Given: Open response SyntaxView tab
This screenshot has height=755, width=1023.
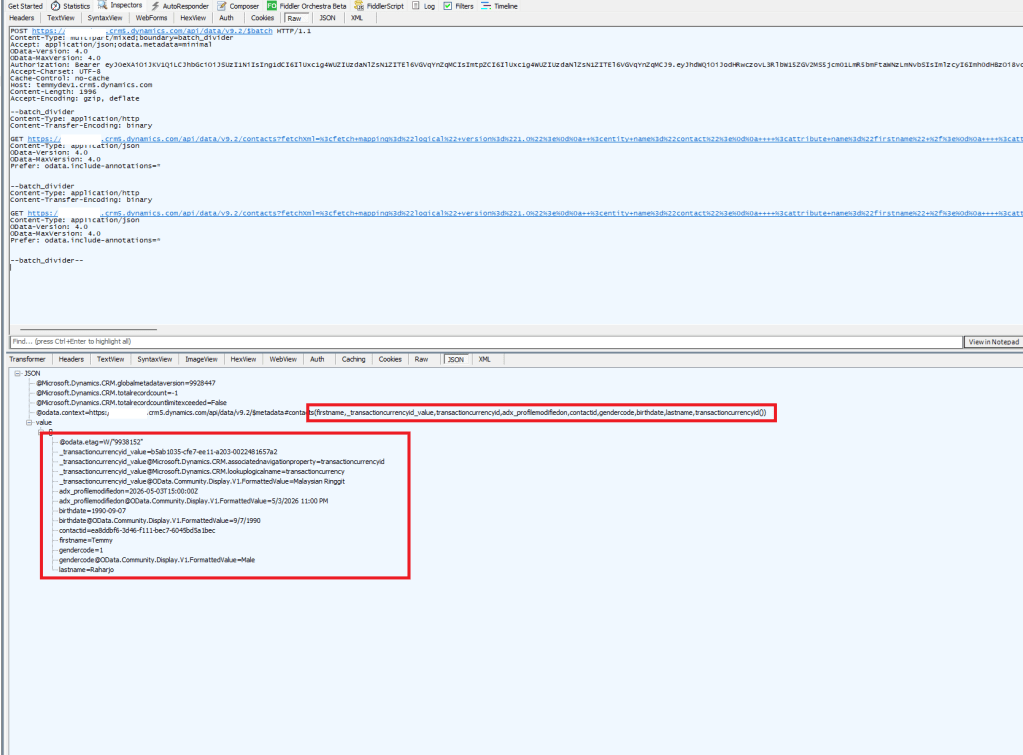Looking at the screenshot, I should pos(155,359).
